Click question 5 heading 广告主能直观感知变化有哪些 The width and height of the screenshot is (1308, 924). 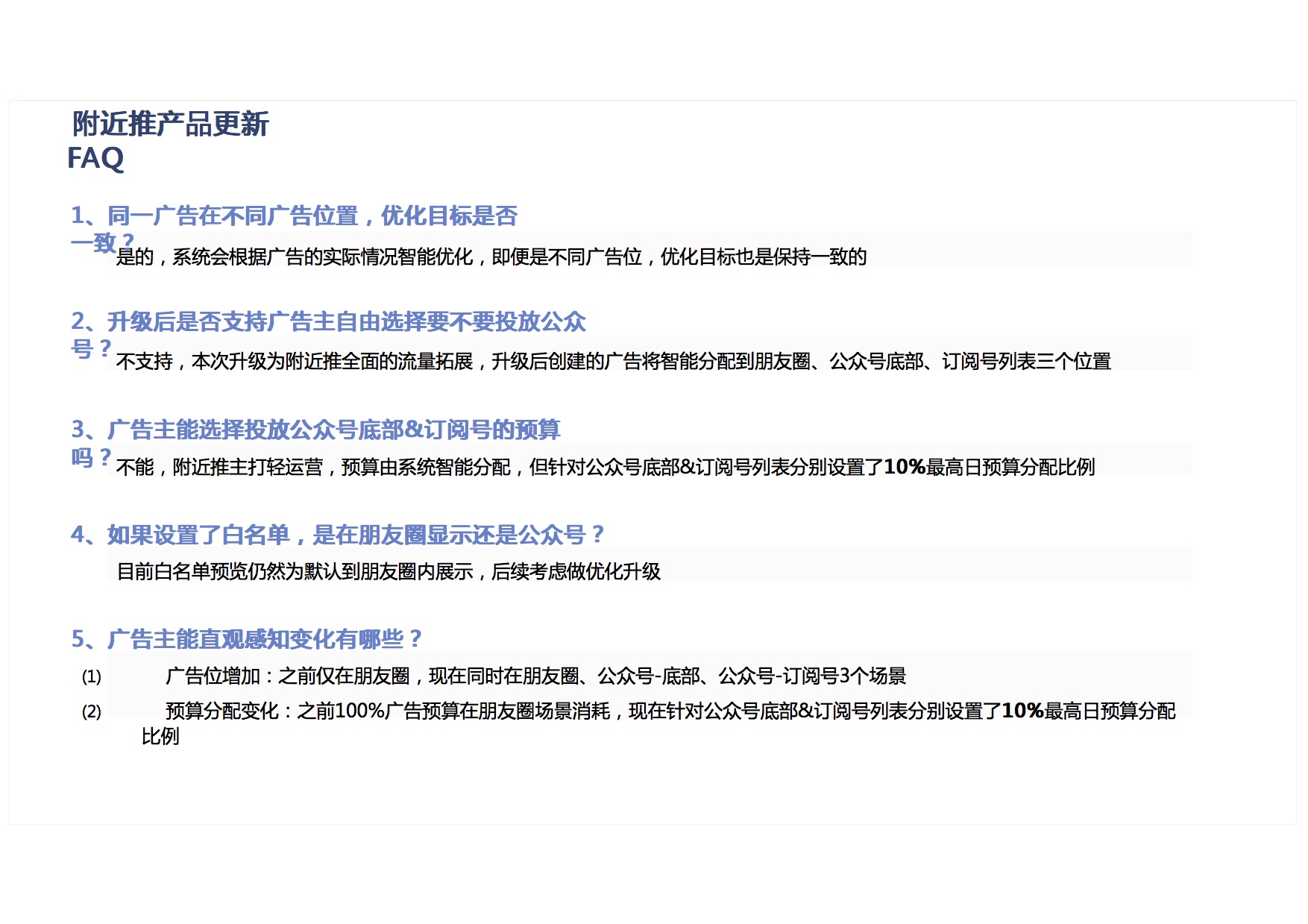click(247, 639)
